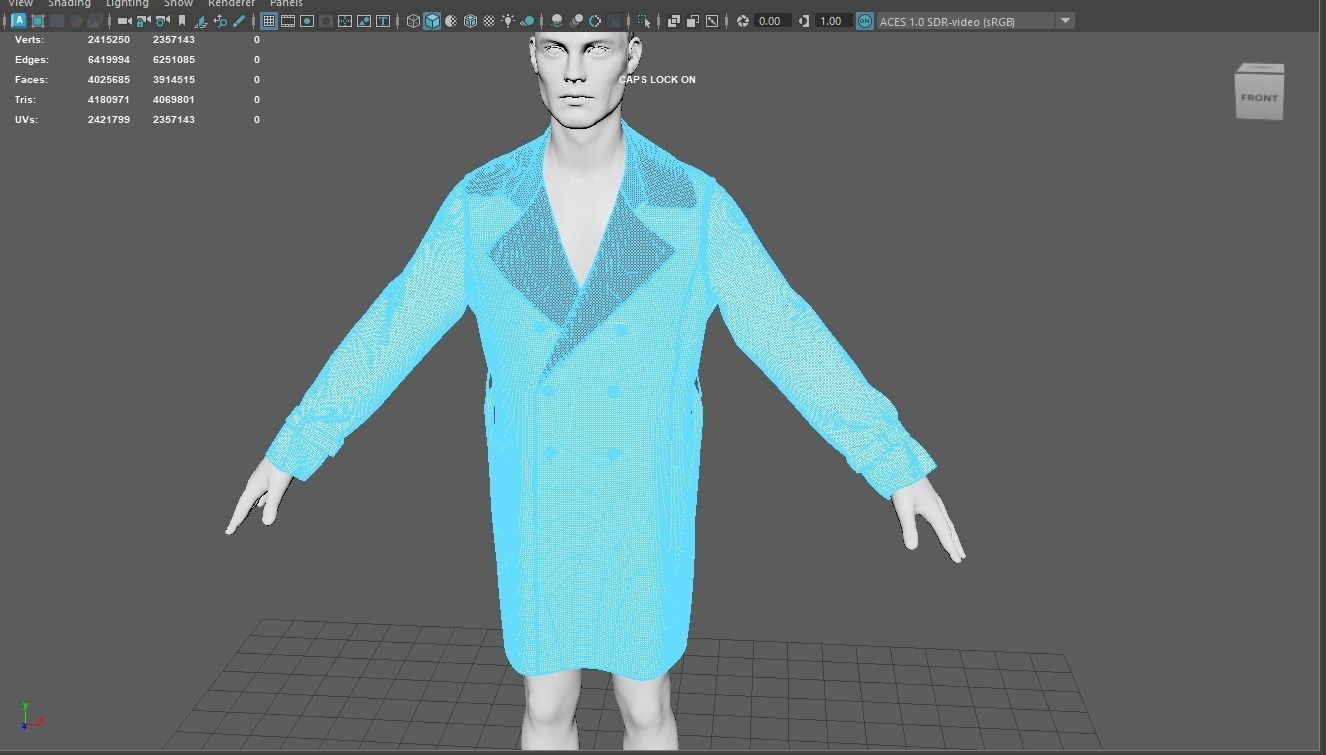Toggle the Safe Title overlay
This screenshot has width=1326, height=755.
(383, 21)
